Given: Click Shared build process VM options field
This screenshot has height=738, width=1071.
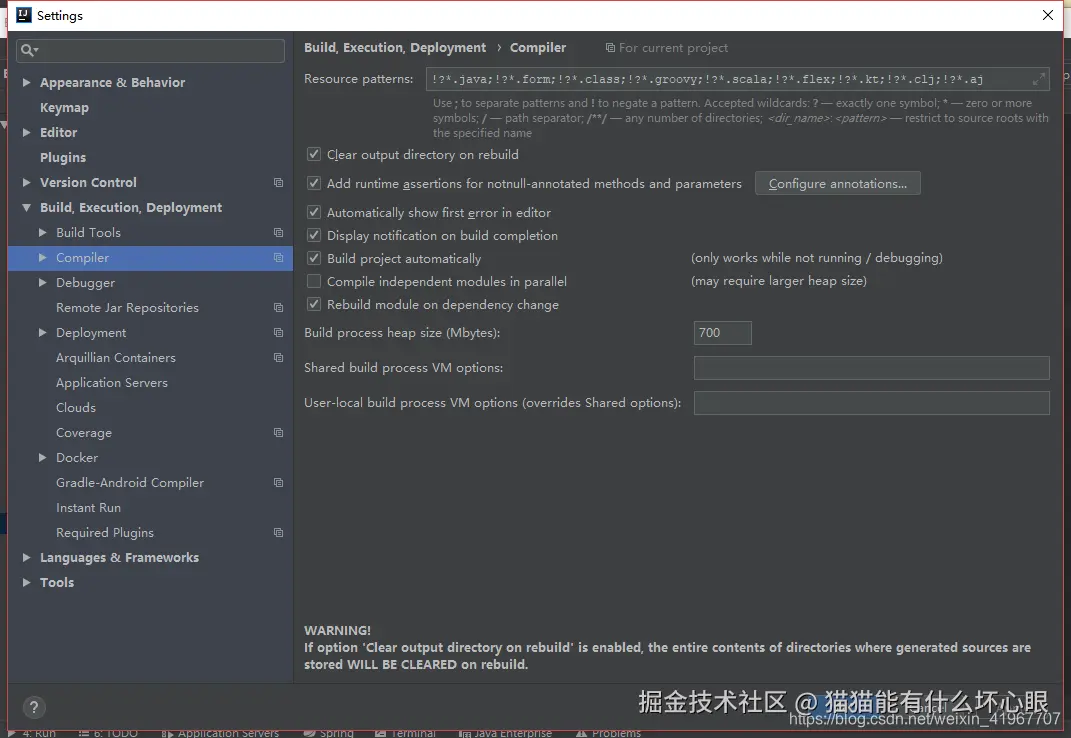Looking at the screenshot, I should pyautogui.click(x=871, y=368).
